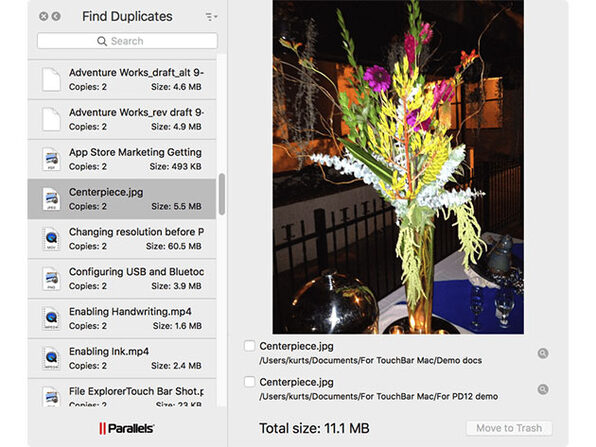Viewport: 596px width, 447px height.
Task: Click the Move to Trash button
Action: point(509,428)
